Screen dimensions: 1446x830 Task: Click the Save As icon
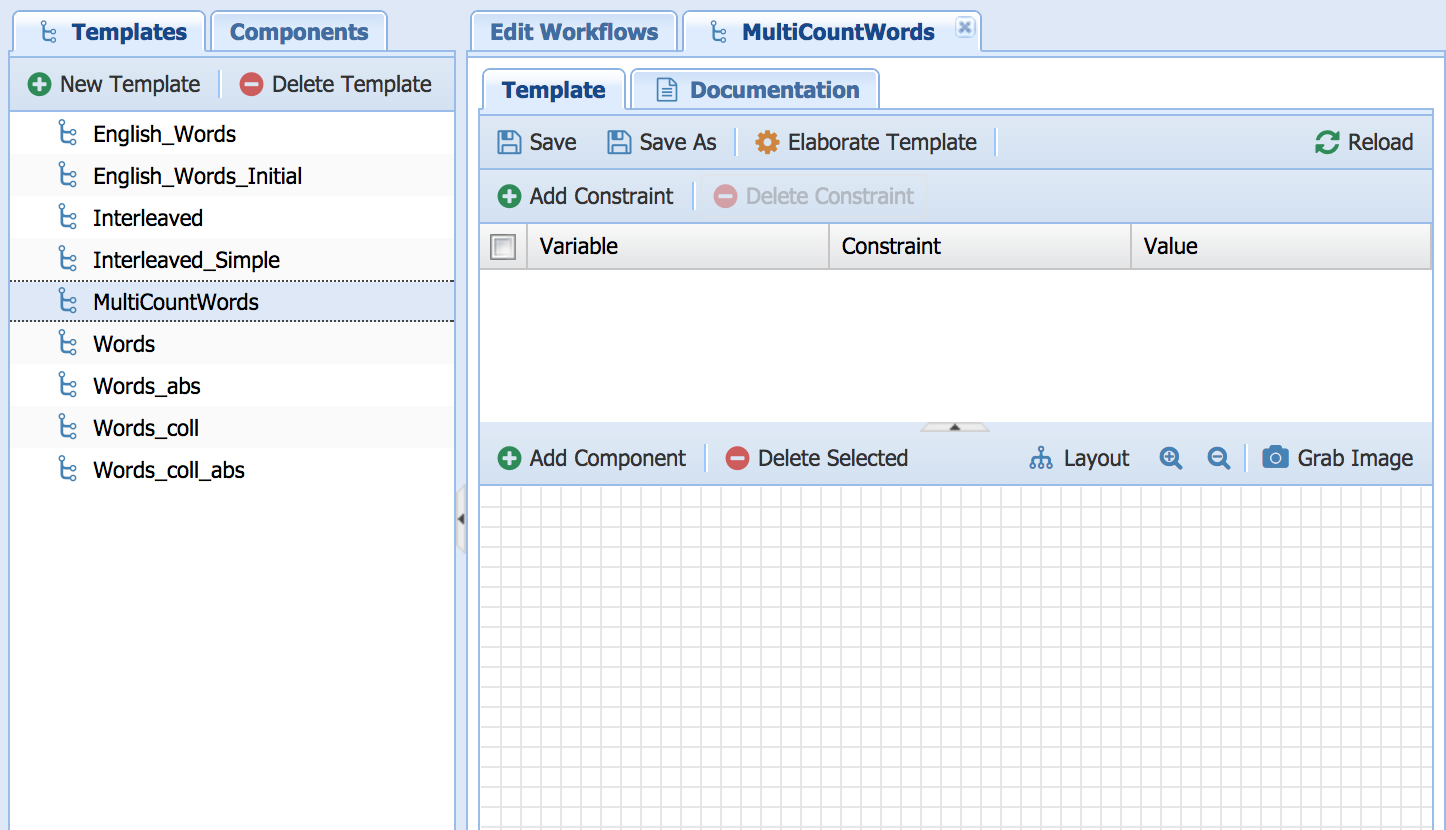pyautogui.click(x=619, y=142)
